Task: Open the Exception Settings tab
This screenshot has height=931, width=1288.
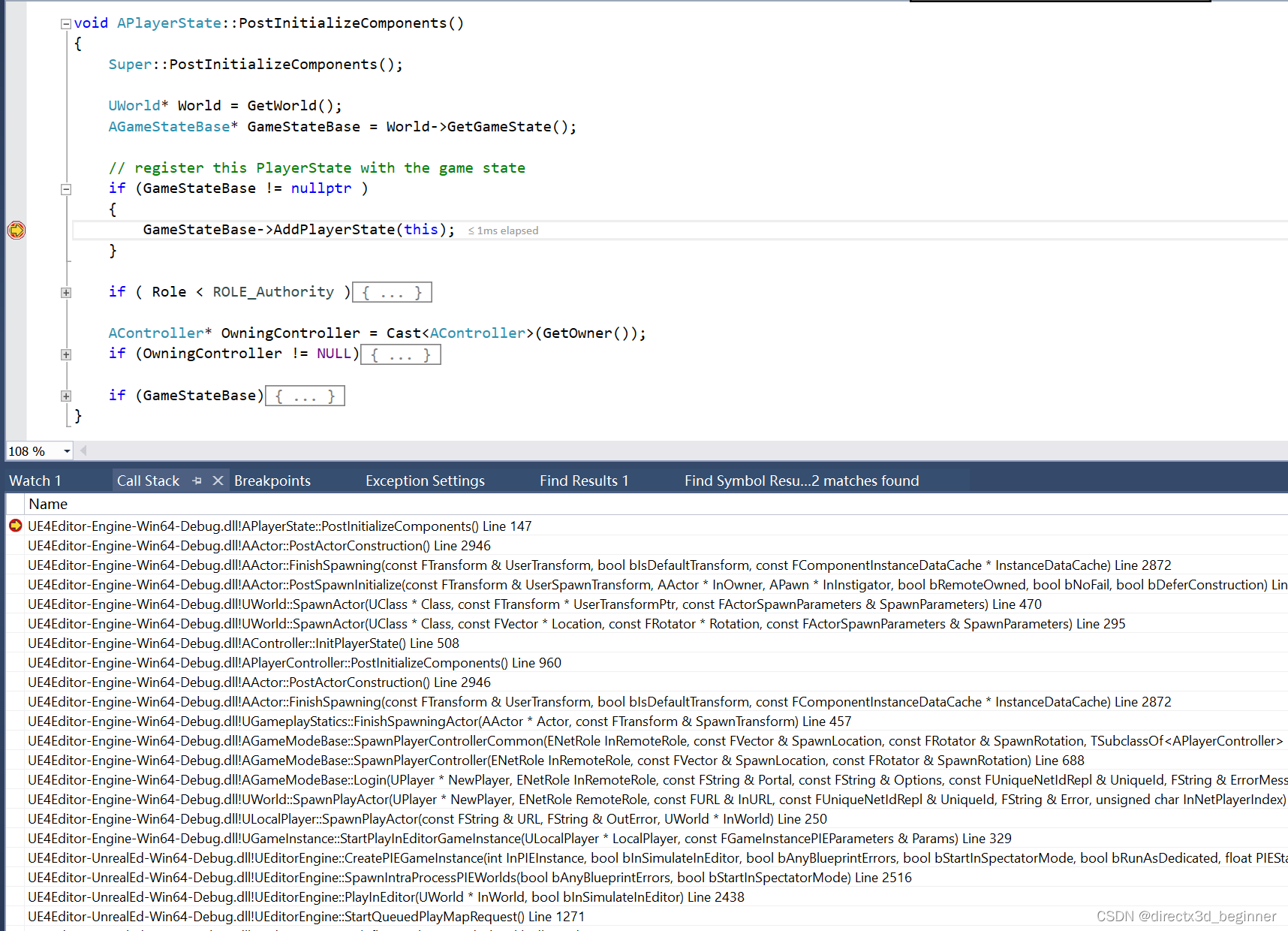Action: (x=425, y=481)
